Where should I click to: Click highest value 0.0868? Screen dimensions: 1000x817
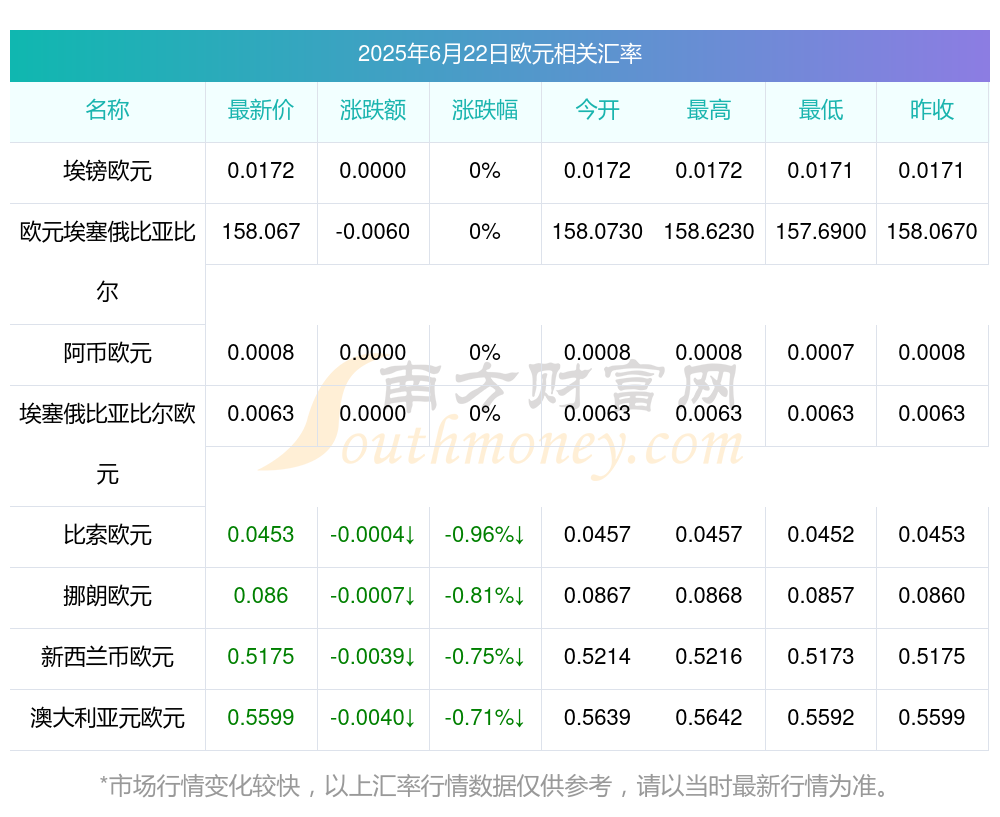(x=709, y=596)
